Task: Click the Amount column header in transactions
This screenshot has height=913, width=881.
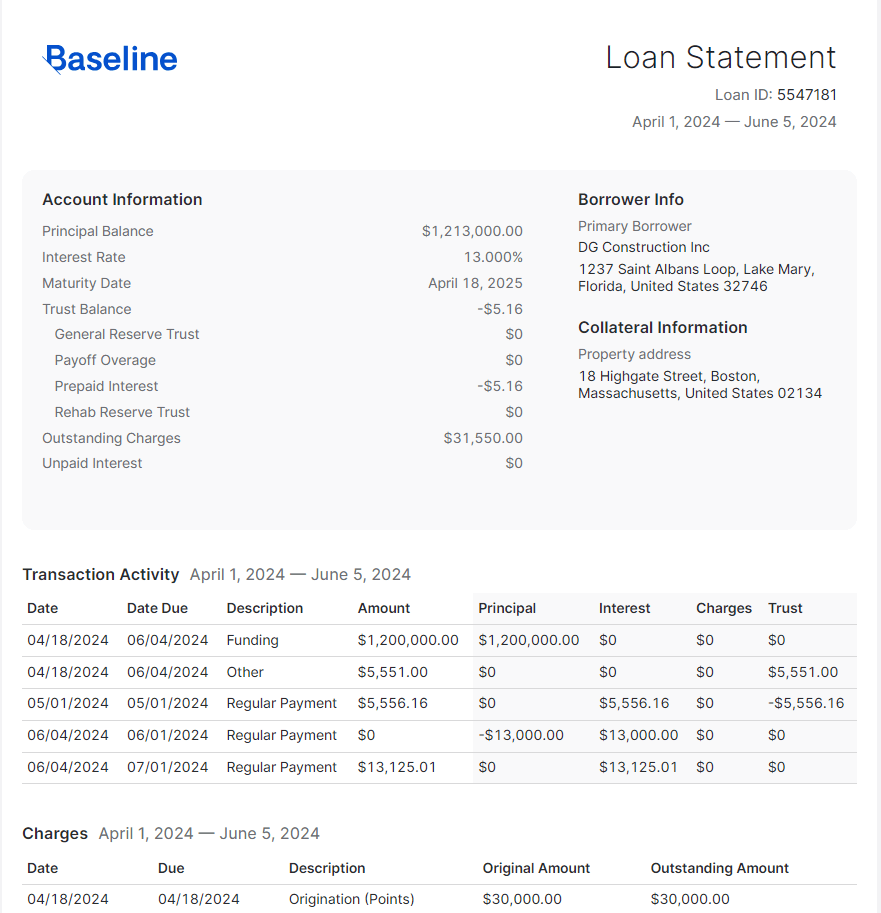Action: point(384,608)
